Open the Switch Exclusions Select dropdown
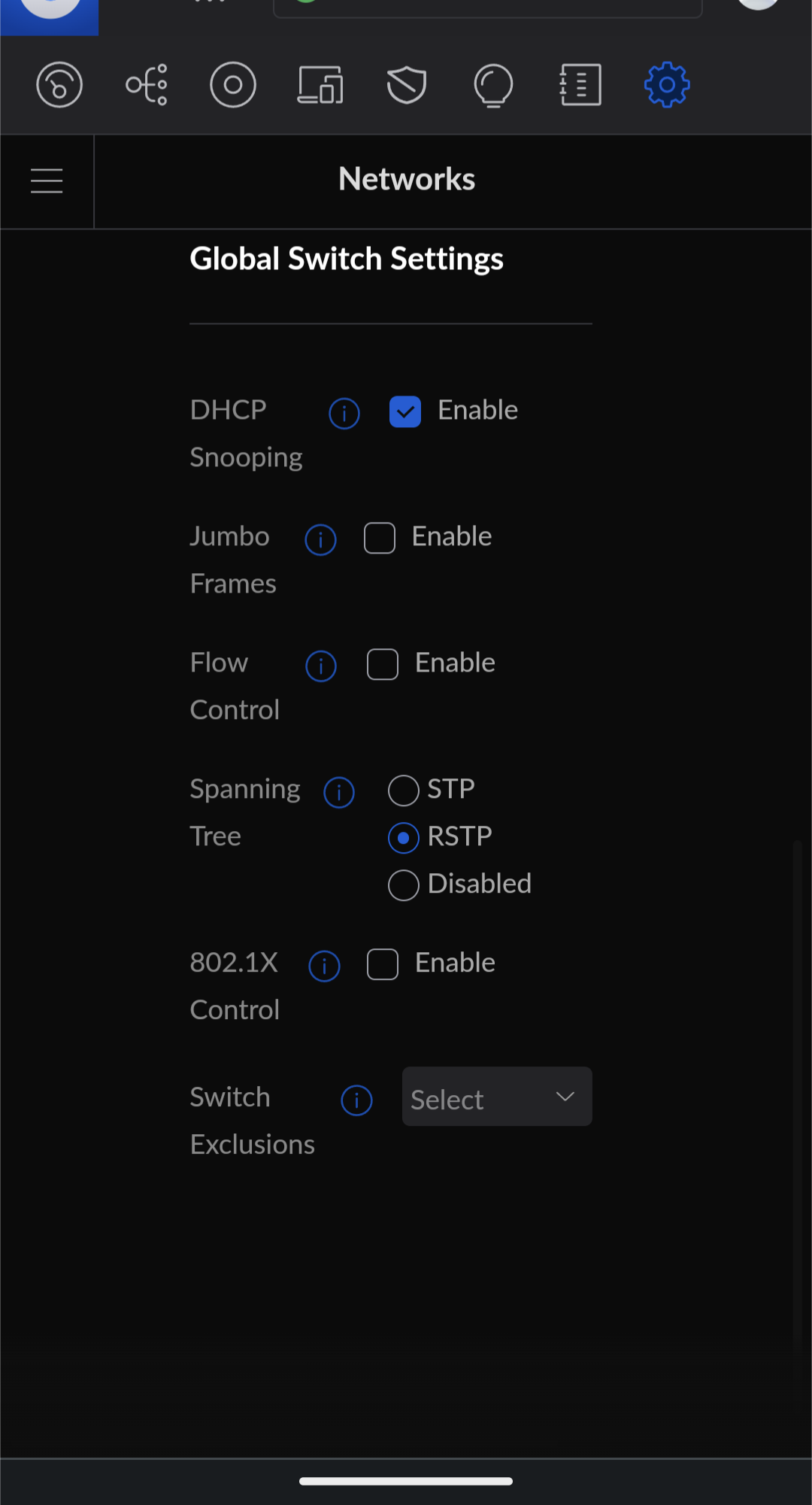 click(x=497, y=1097)
